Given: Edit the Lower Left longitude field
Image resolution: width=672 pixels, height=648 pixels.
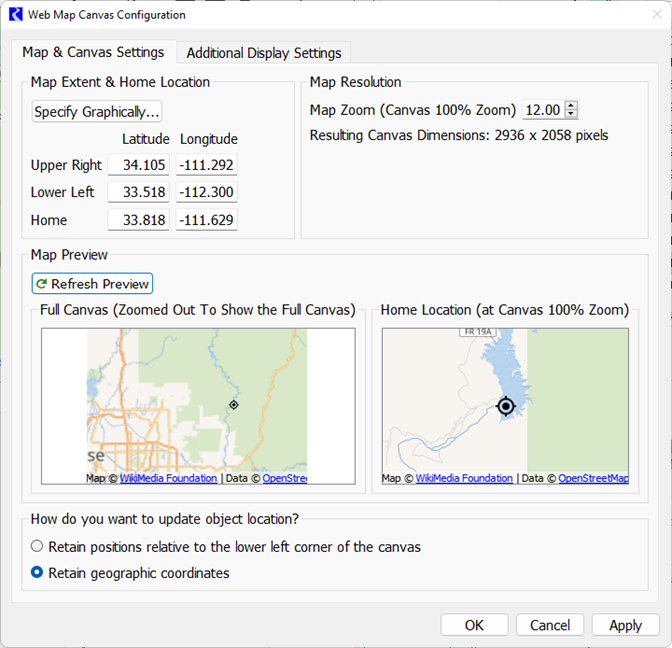Looking at the screenshot, I should tap(206, 192).
